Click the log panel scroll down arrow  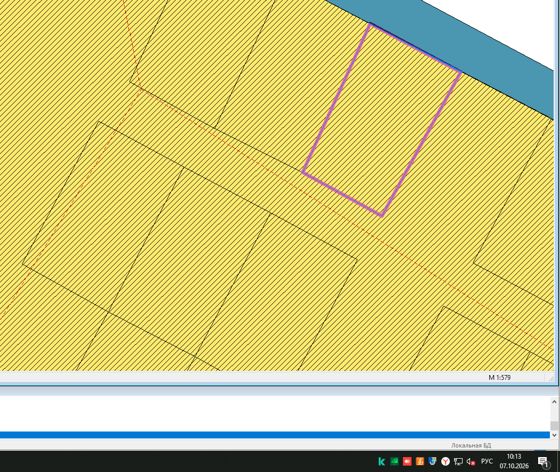tap(554, 435)
